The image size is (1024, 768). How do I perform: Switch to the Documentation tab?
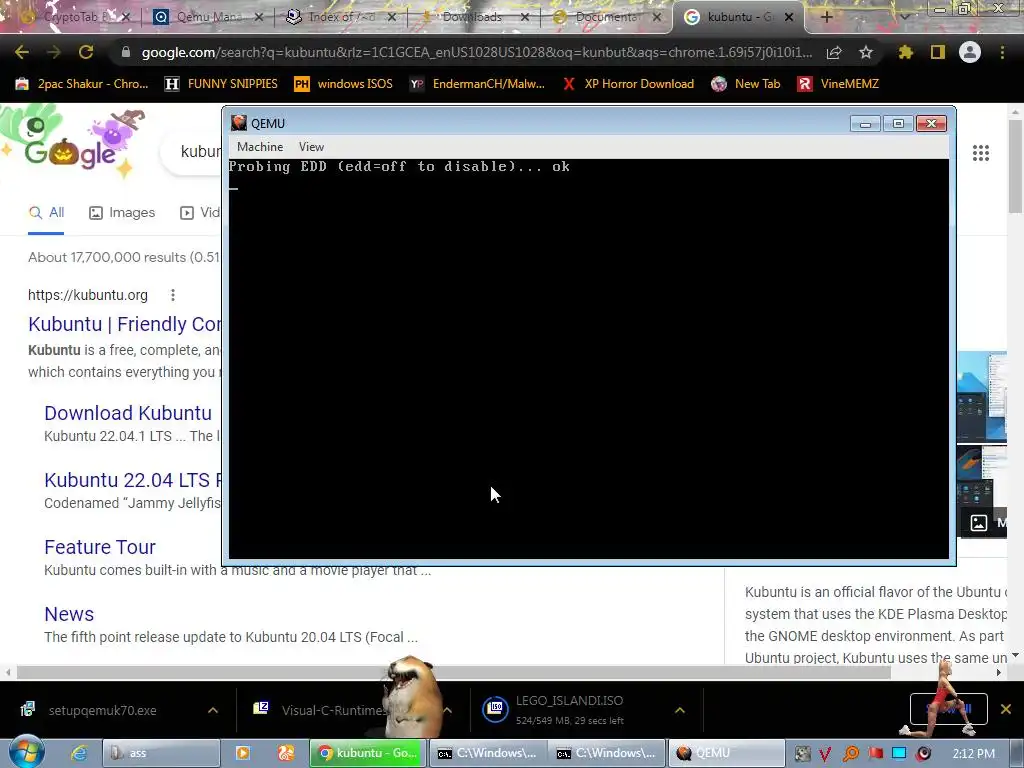(x=606, y=17)
